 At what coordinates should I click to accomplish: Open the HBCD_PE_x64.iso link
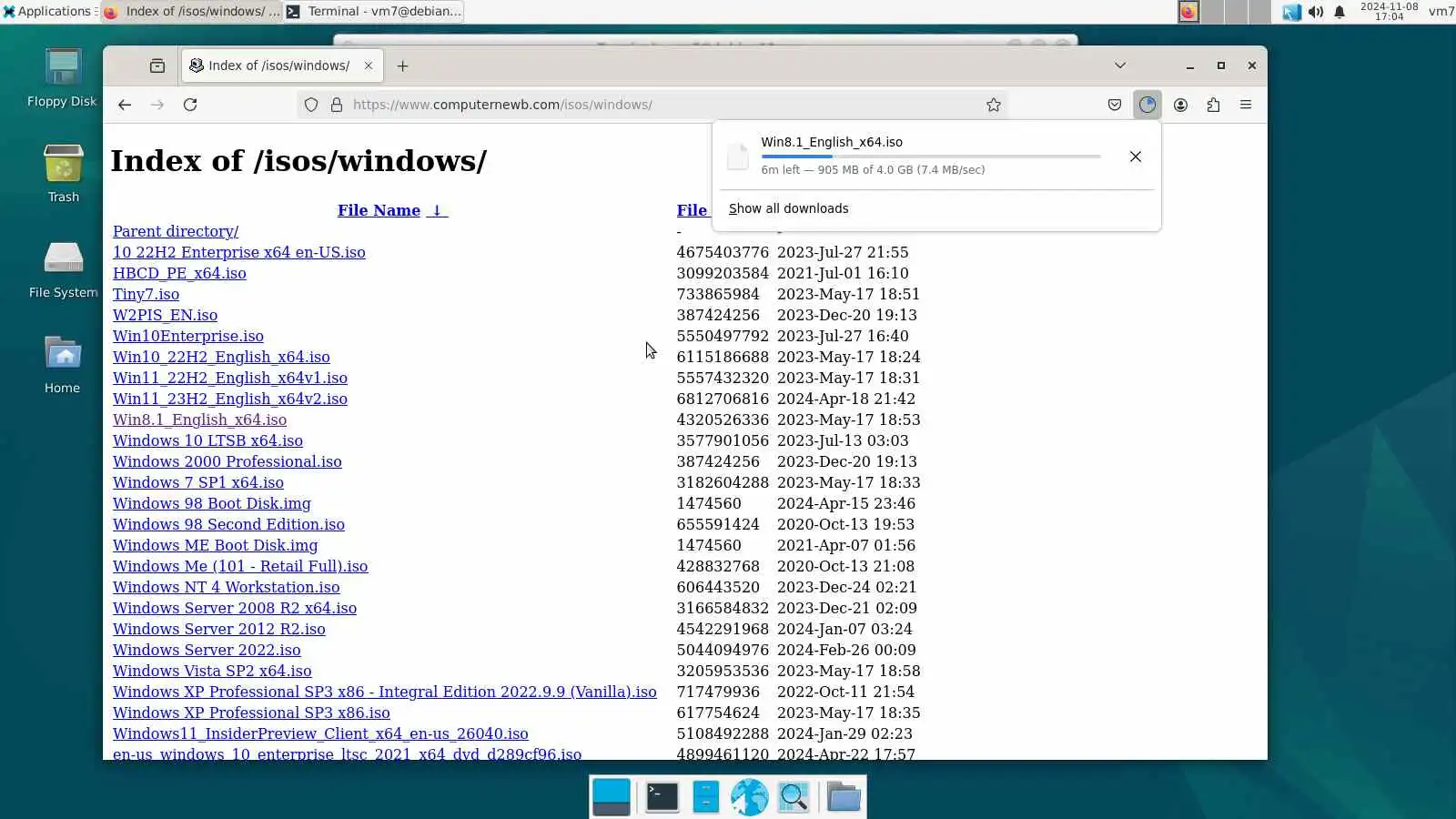pyautogui.click(x=179, y=273)
